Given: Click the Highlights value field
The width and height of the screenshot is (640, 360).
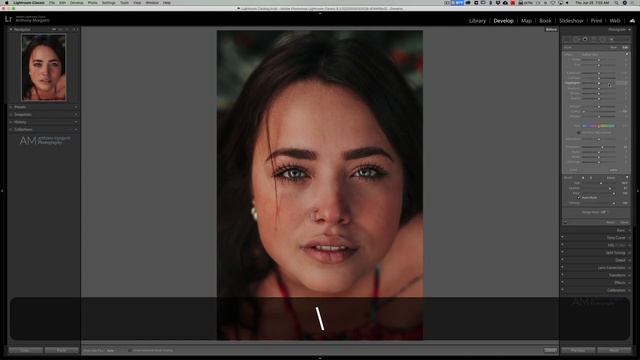Looking at the screenshot, I should [623, 83].
